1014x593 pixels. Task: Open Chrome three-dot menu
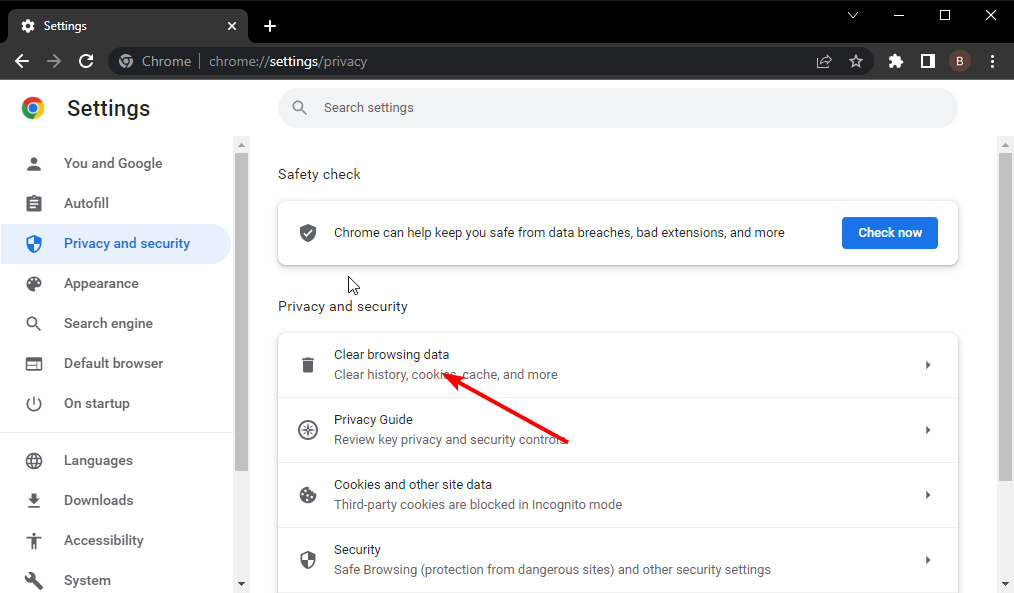(x=993, y=61)
